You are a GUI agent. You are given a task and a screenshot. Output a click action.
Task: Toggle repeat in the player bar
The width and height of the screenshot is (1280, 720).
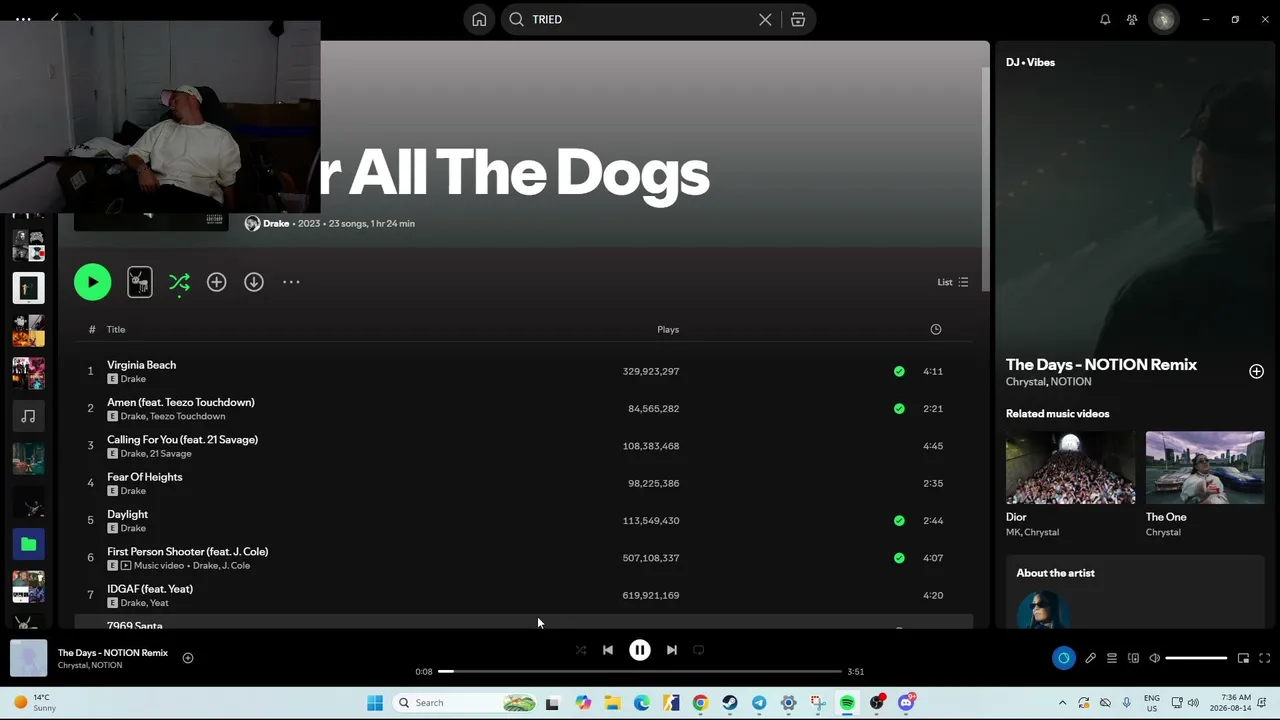point(699,650)
